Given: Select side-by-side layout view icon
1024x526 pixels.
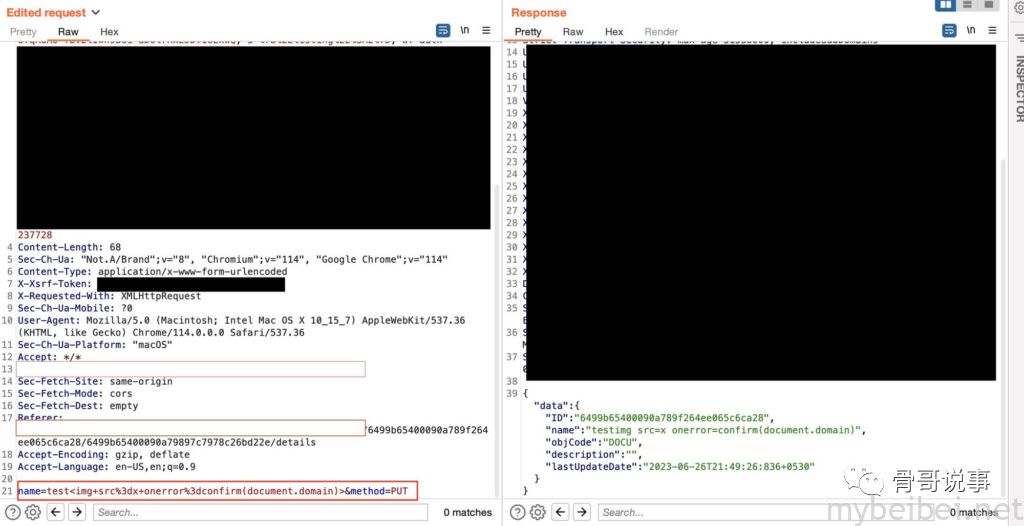Looking at the screenshot, I should (945, 5).
